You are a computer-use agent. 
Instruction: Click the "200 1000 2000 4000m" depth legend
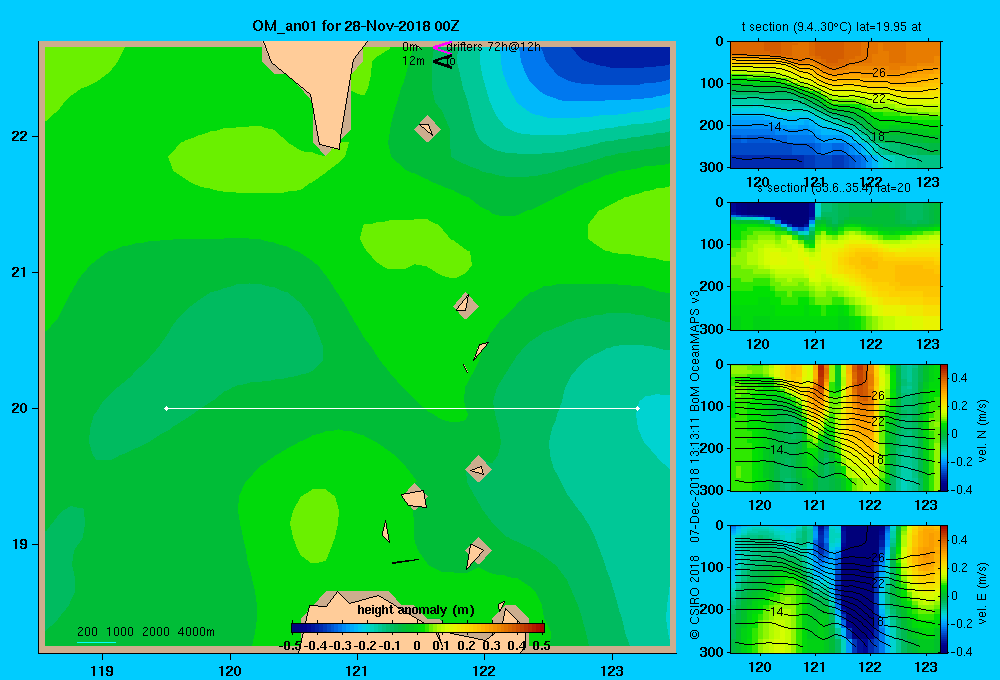coord(145,632)
